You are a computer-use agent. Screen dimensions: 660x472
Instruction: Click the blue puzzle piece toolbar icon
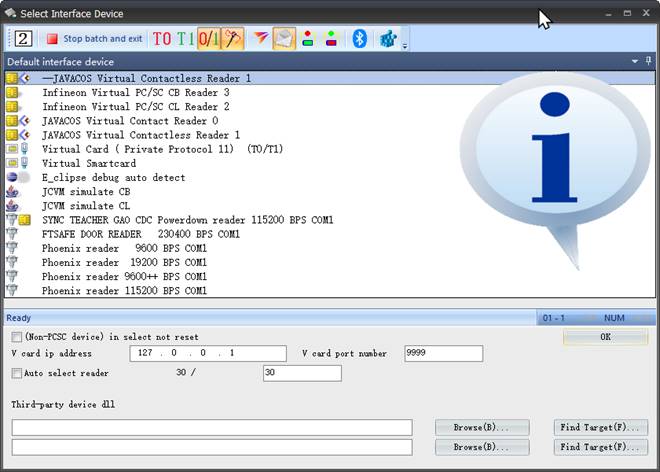(x=388, y=39)
